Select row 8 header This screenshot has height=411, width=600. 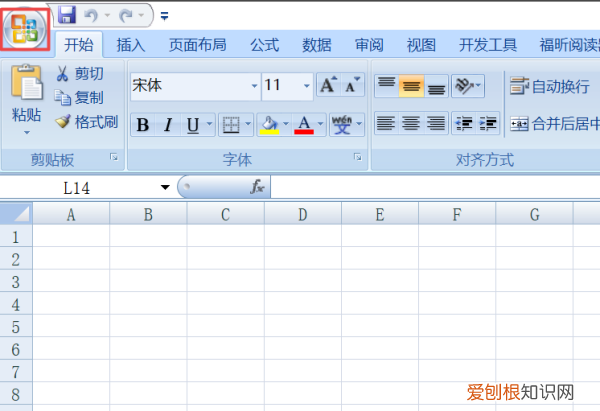16,394
